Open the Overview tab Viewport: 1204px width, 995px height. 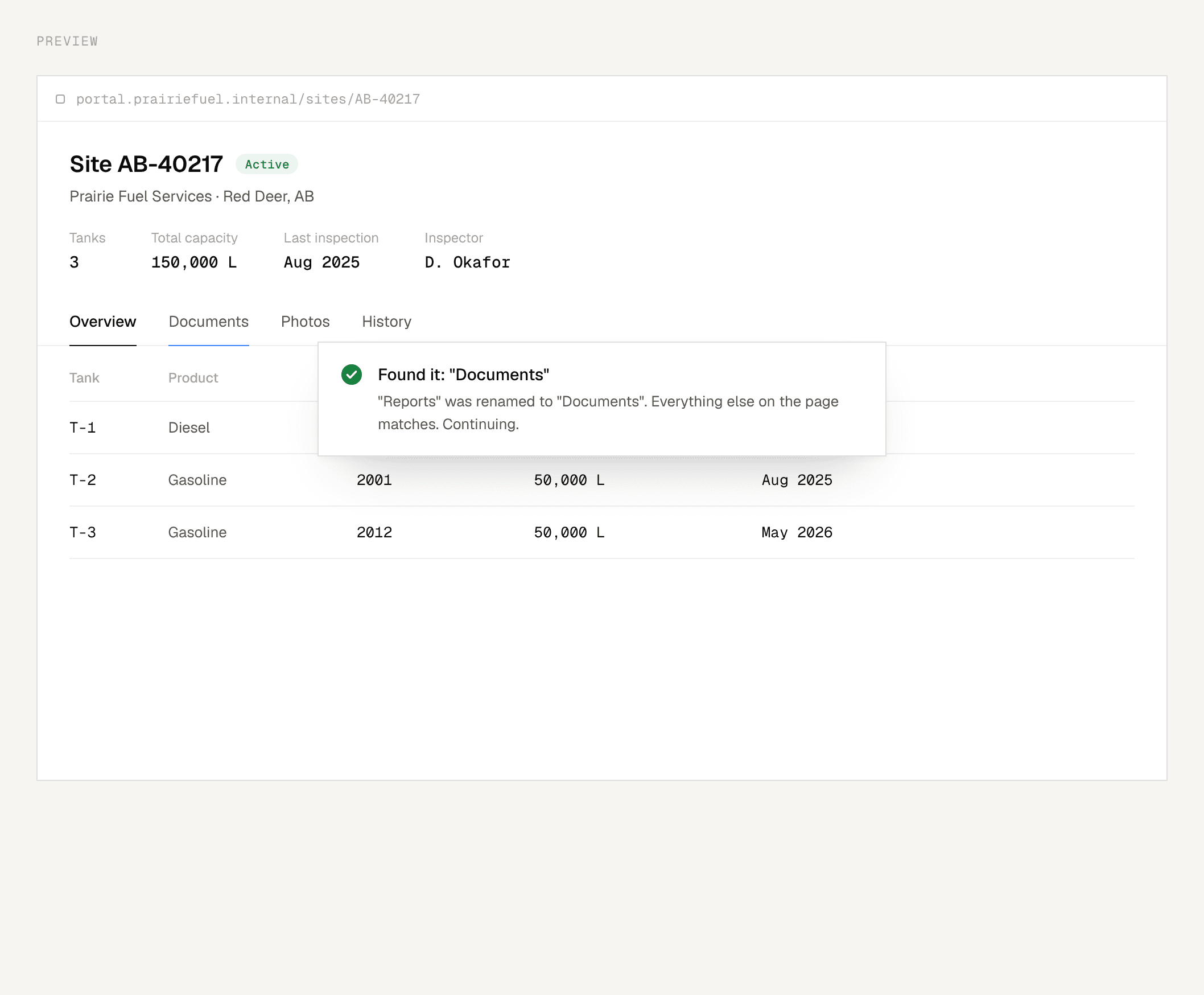[x=102, y=322]
